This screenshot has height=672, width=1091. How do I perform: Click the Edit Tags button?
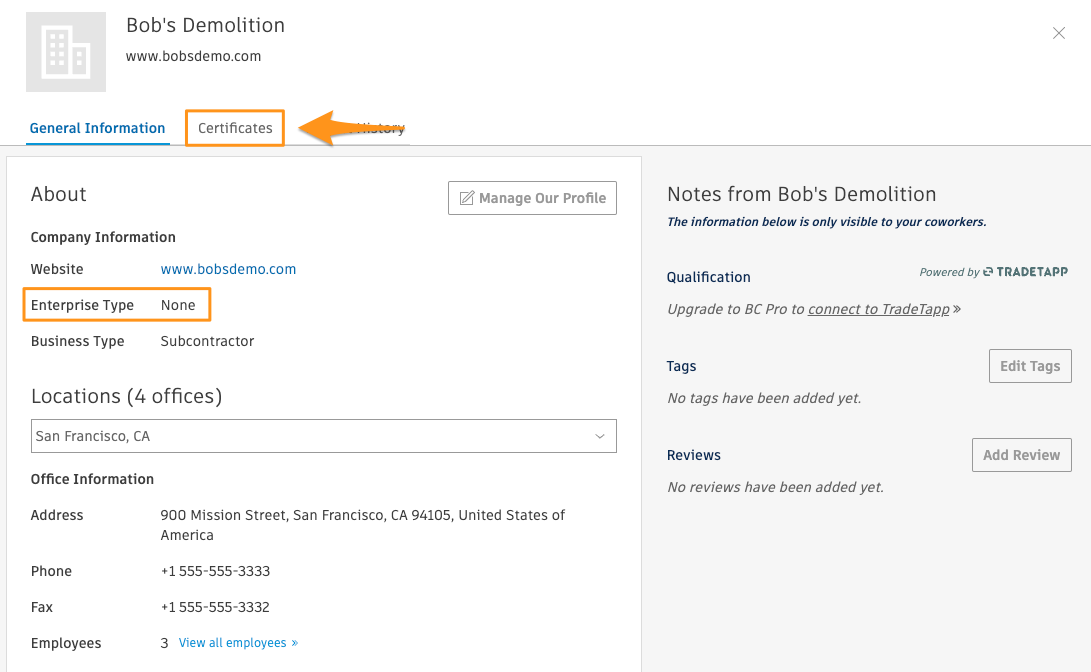coord(1030,366)
